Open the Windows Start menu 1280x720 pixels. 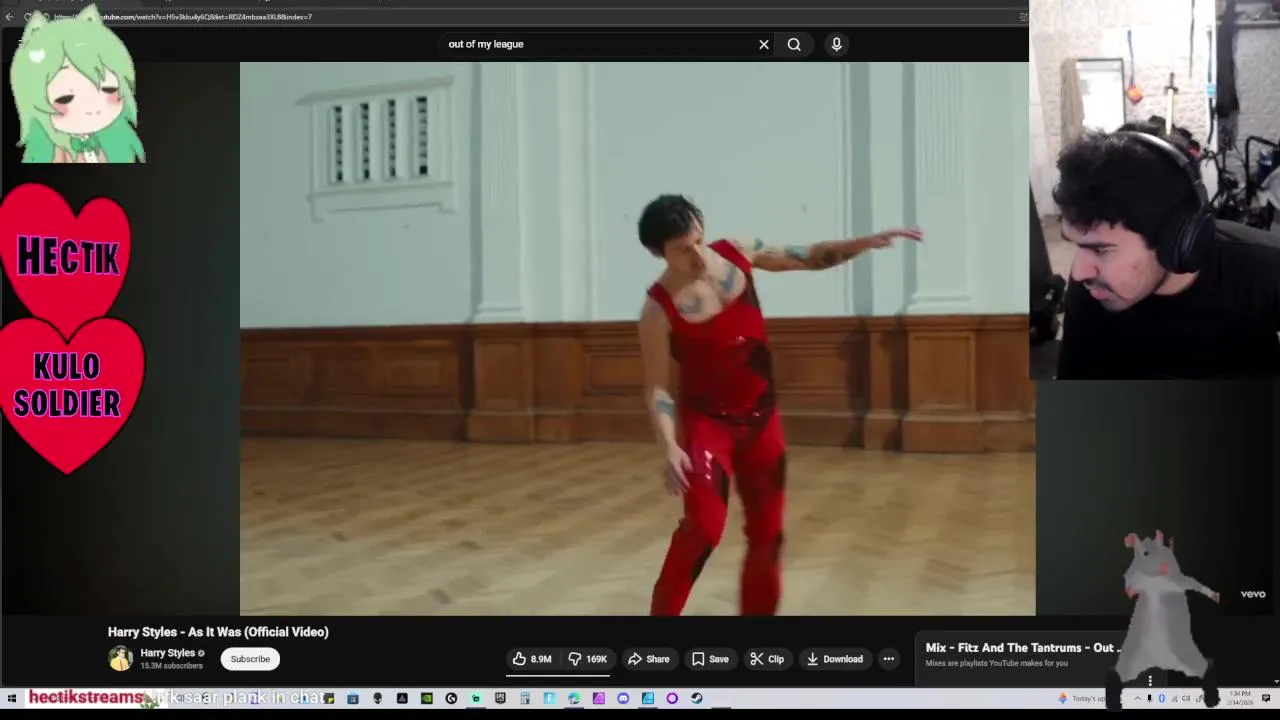11,698
